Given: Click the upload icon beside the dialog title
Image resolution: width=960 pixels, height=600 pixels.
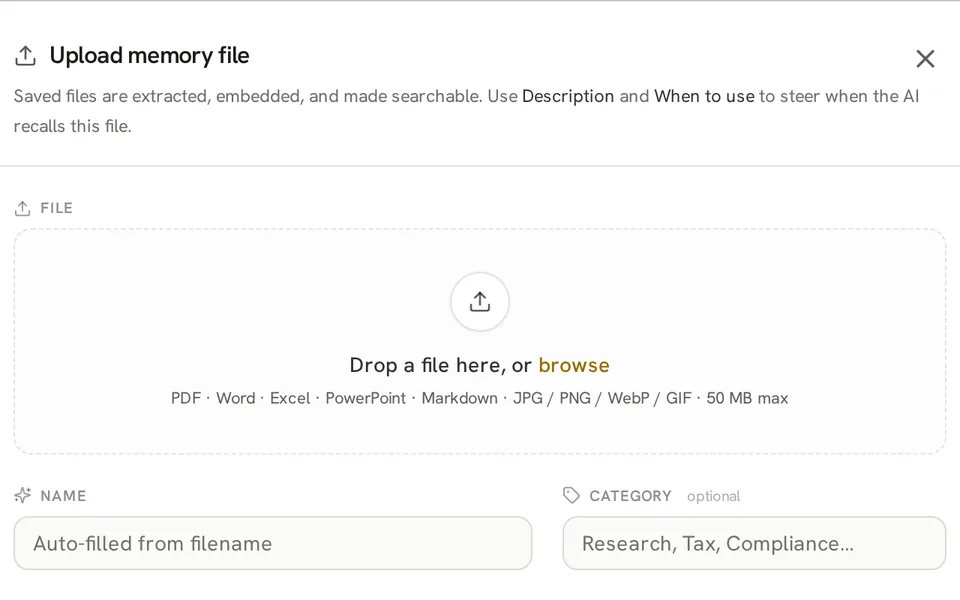Looking at the screenshot, I should (25, 56).
